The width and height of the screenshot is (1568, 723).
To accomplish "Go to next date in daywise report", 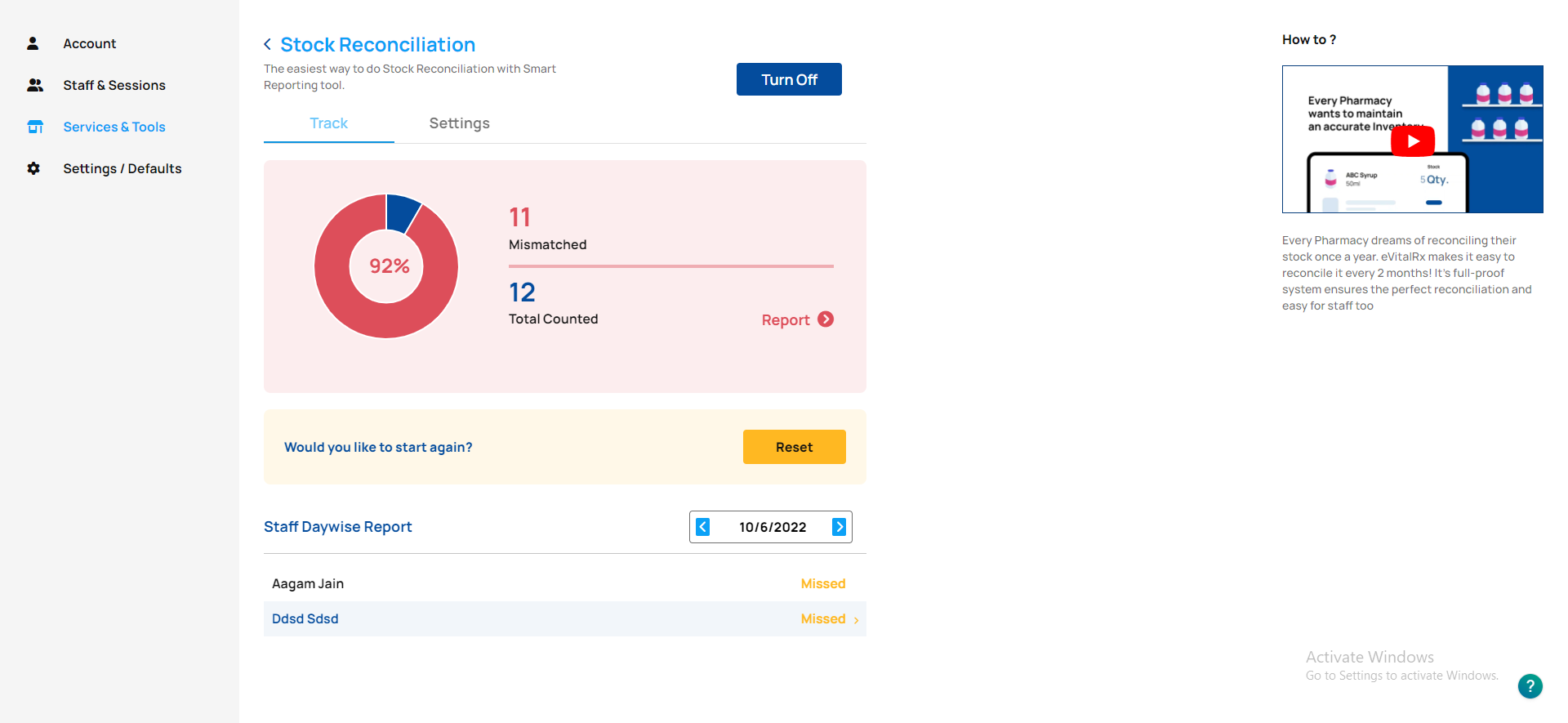I will coord(839,527).
